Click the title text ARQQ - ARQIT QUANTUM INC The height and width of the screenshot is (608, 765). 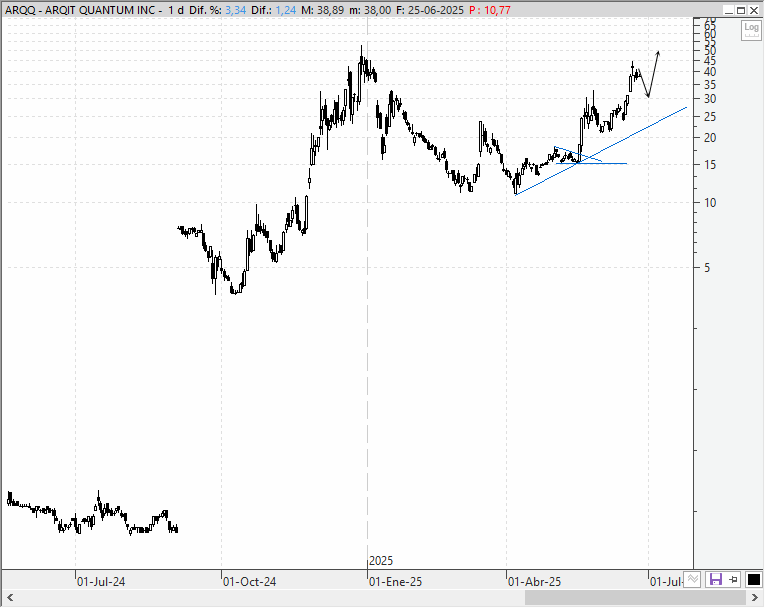coord(80,10)
